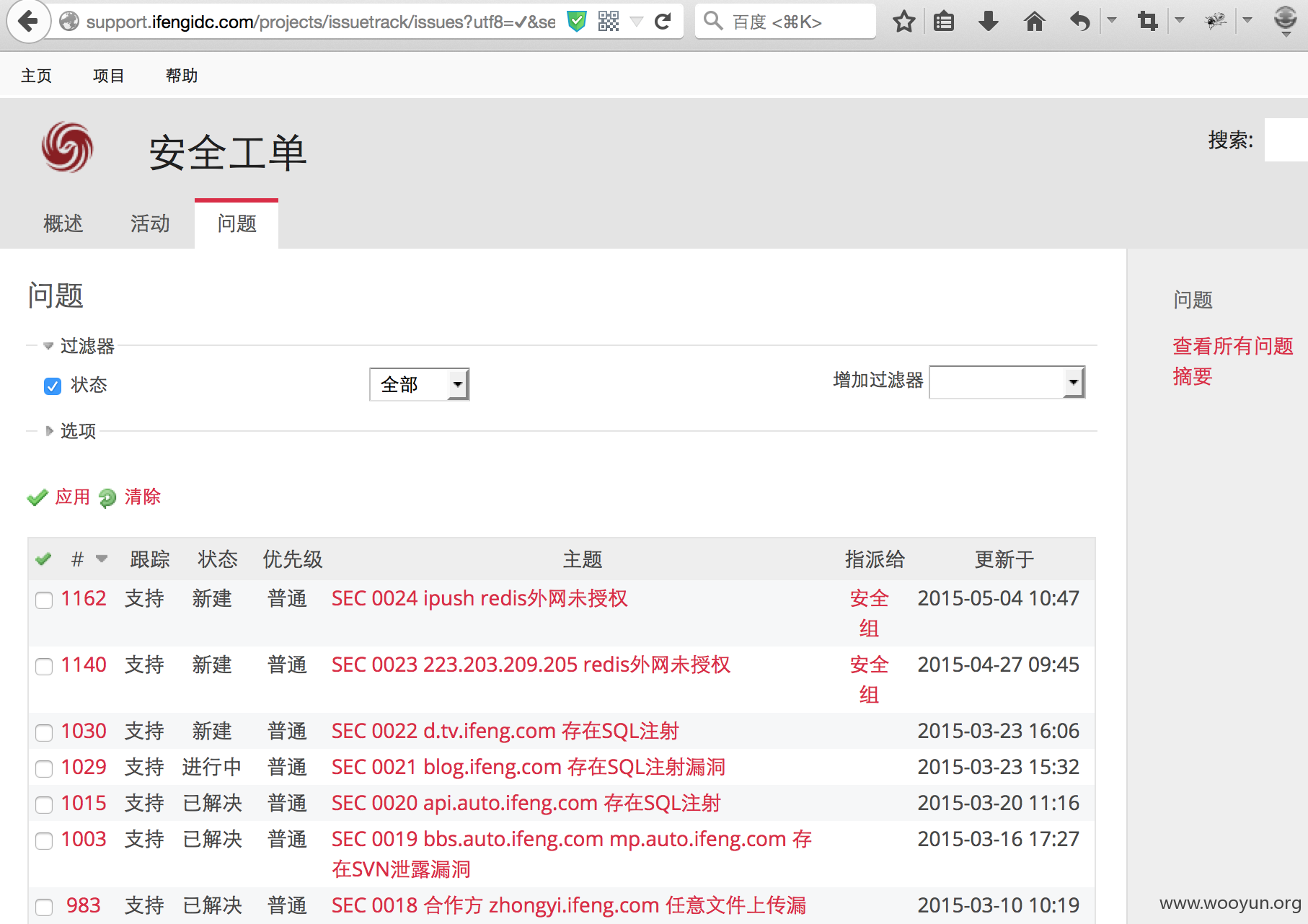Open the 帮助 menu item
This screenshot has width=1308, height=924.
tap(181, 76)
